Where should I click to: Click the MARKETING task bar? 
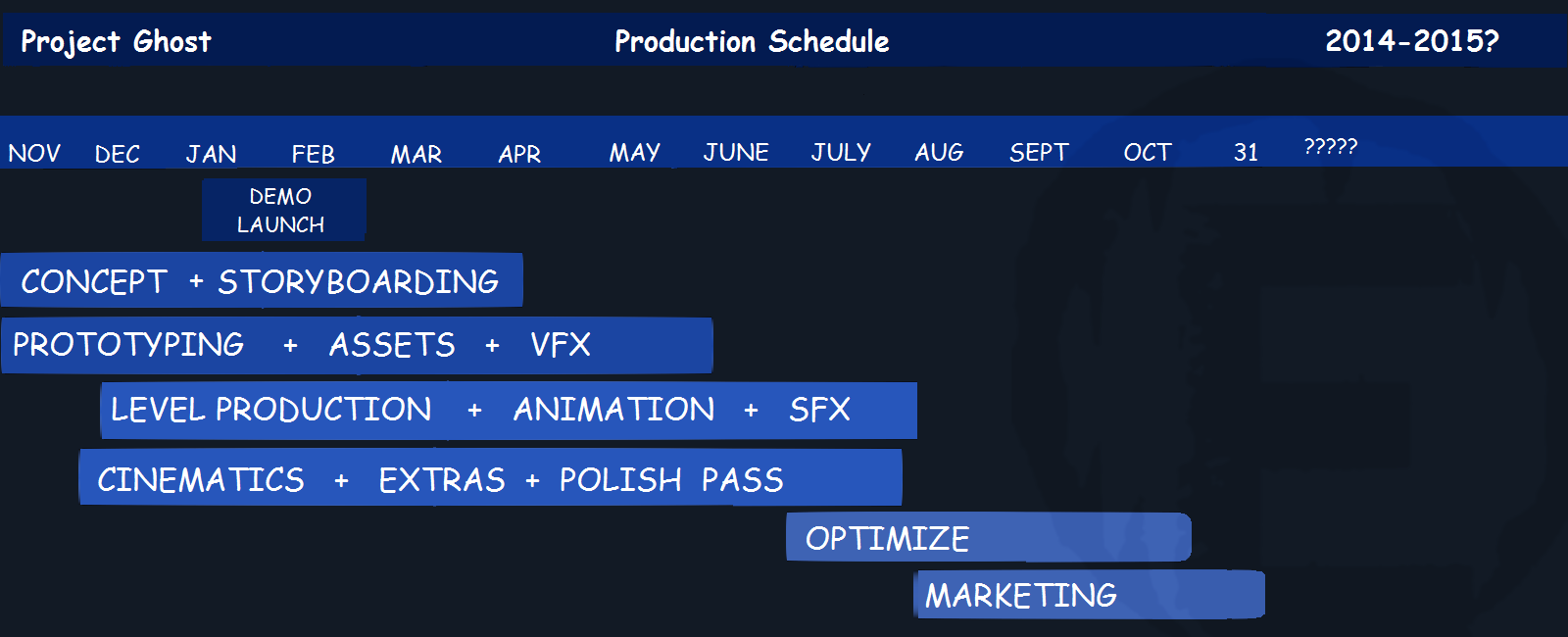(x=1089, y=595)
